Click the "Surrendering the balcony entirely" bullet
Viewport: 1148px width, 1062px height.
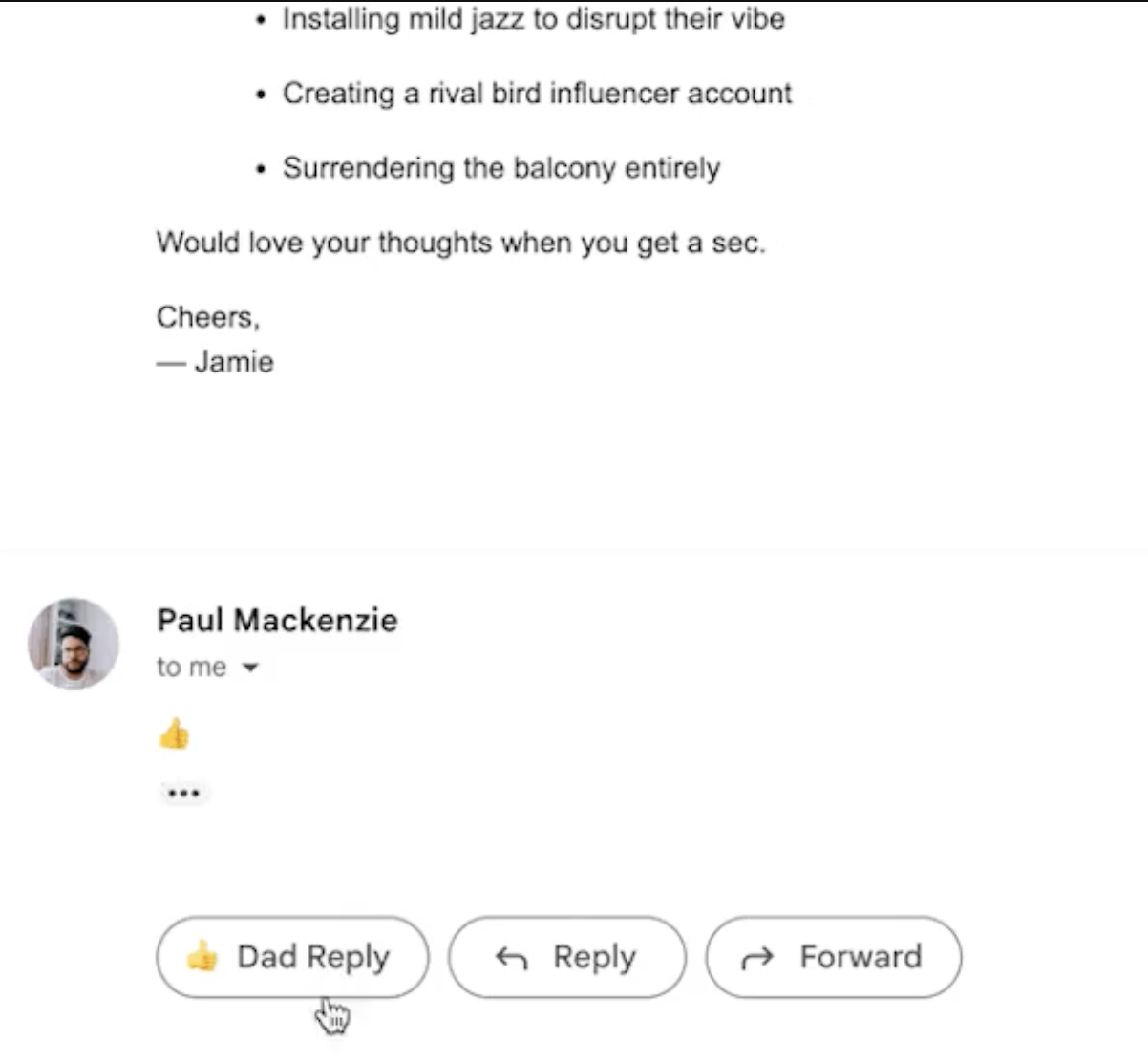(500, 168)
